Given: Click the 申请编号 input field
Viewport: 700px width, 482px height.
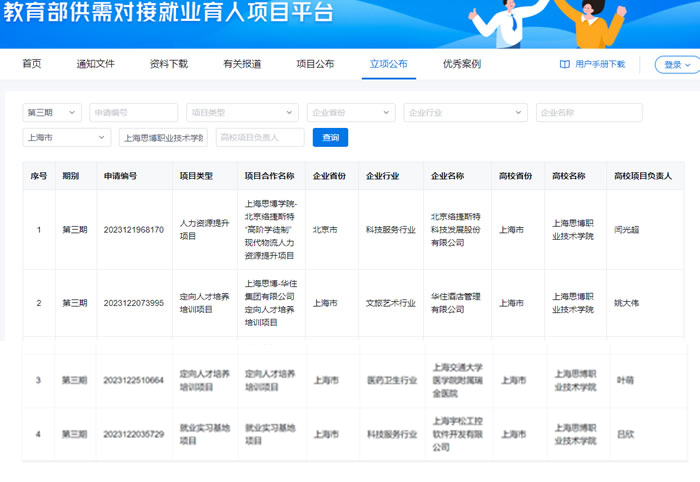Looking at the screenshot, I should click(133, 112).
